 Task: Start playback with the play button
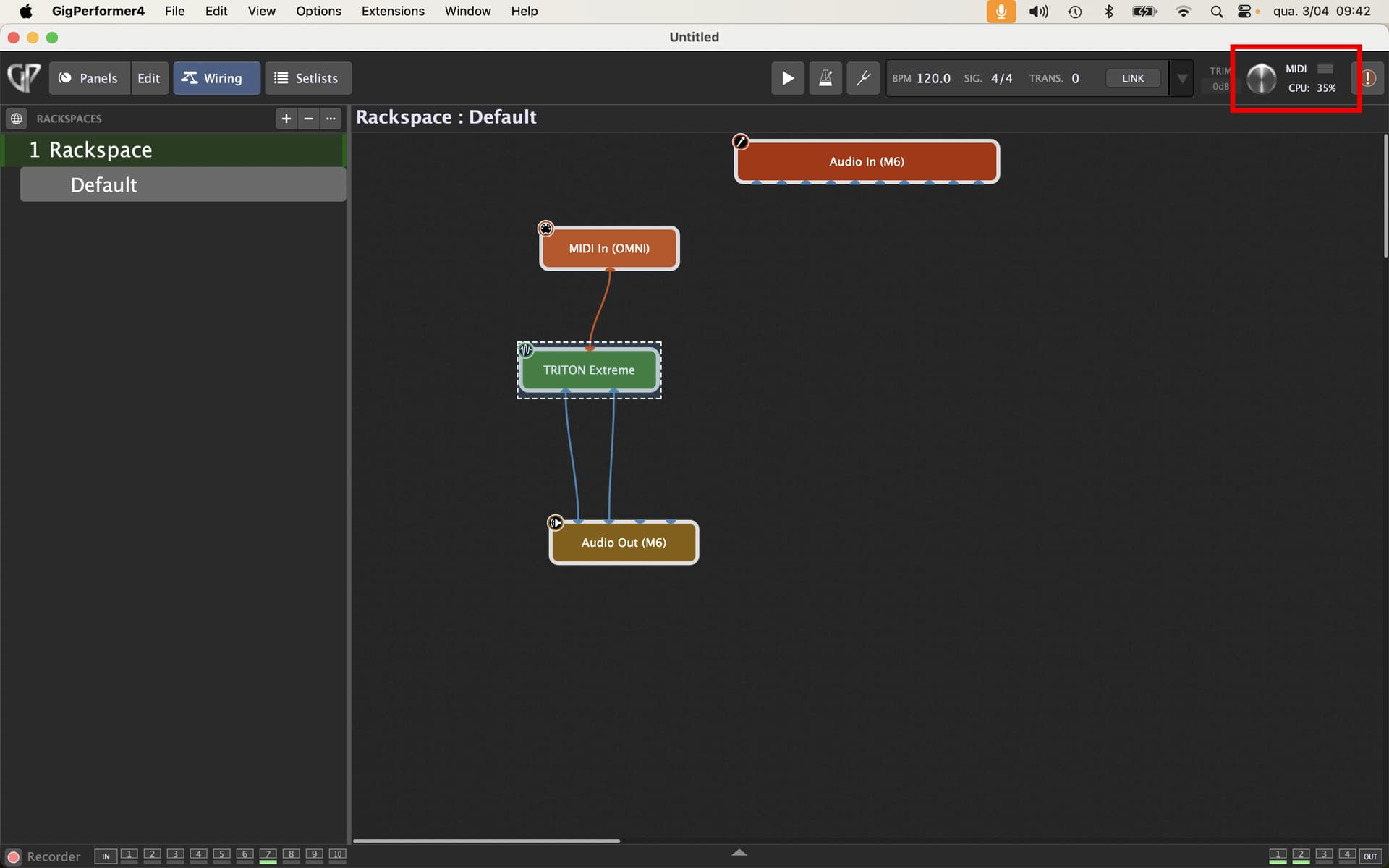787,78
